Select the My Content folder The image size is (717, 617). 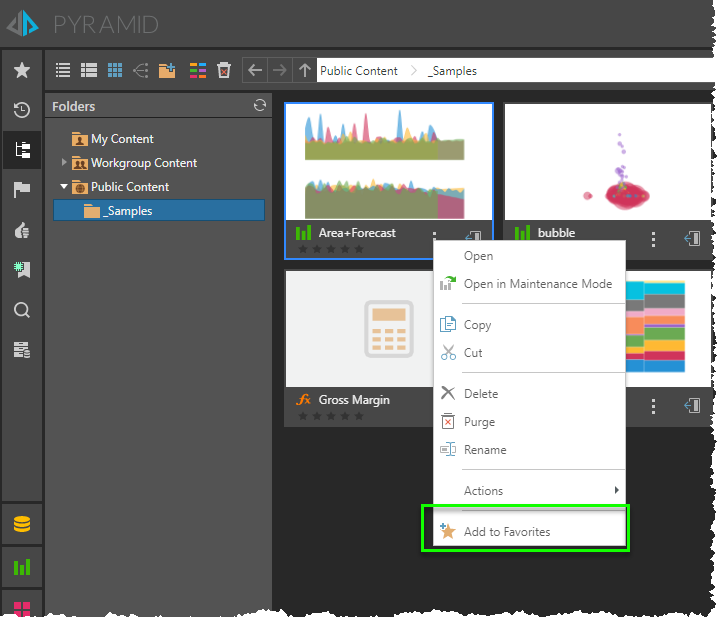pyautogui.click(x=122, y=139)
